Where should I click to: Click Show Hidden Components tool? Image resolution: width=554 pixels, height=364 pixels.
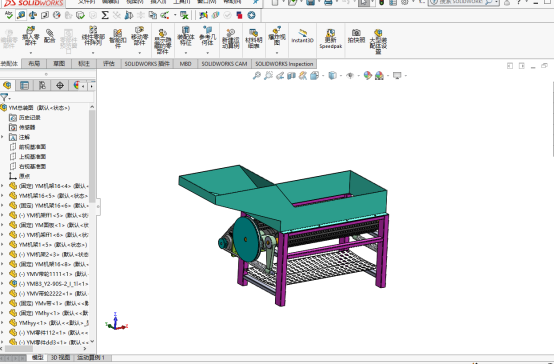tap(163, 41)
